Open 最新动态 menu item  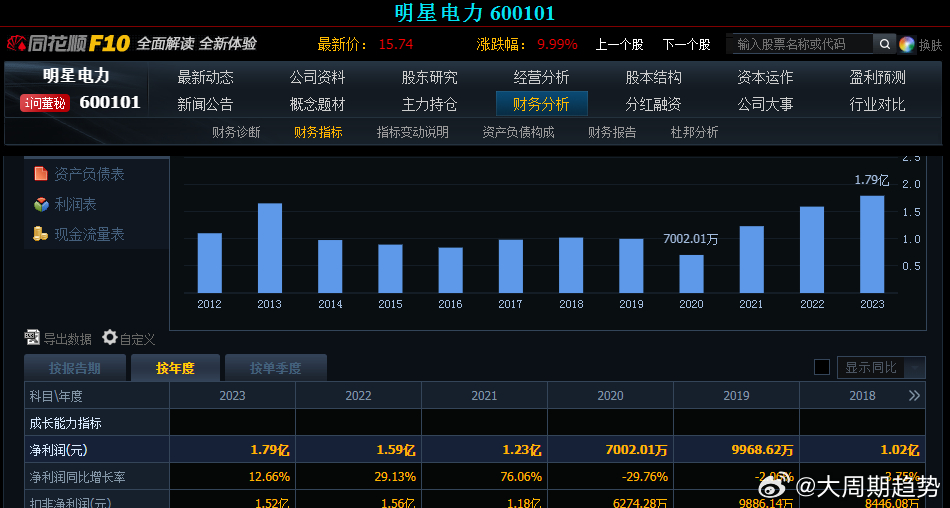[205, 78]
